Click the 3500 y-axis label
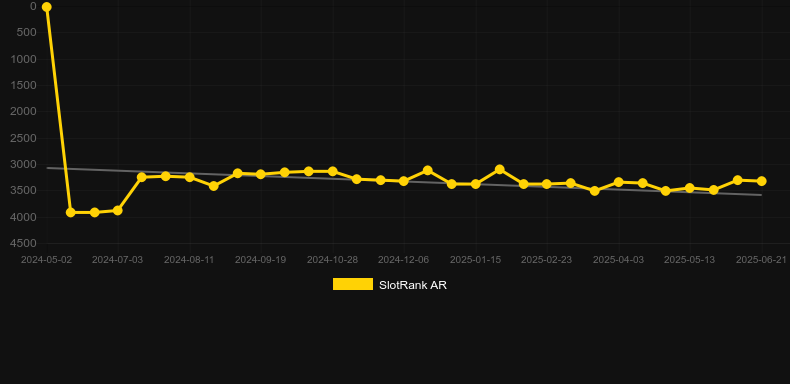 tap(24, 191)
